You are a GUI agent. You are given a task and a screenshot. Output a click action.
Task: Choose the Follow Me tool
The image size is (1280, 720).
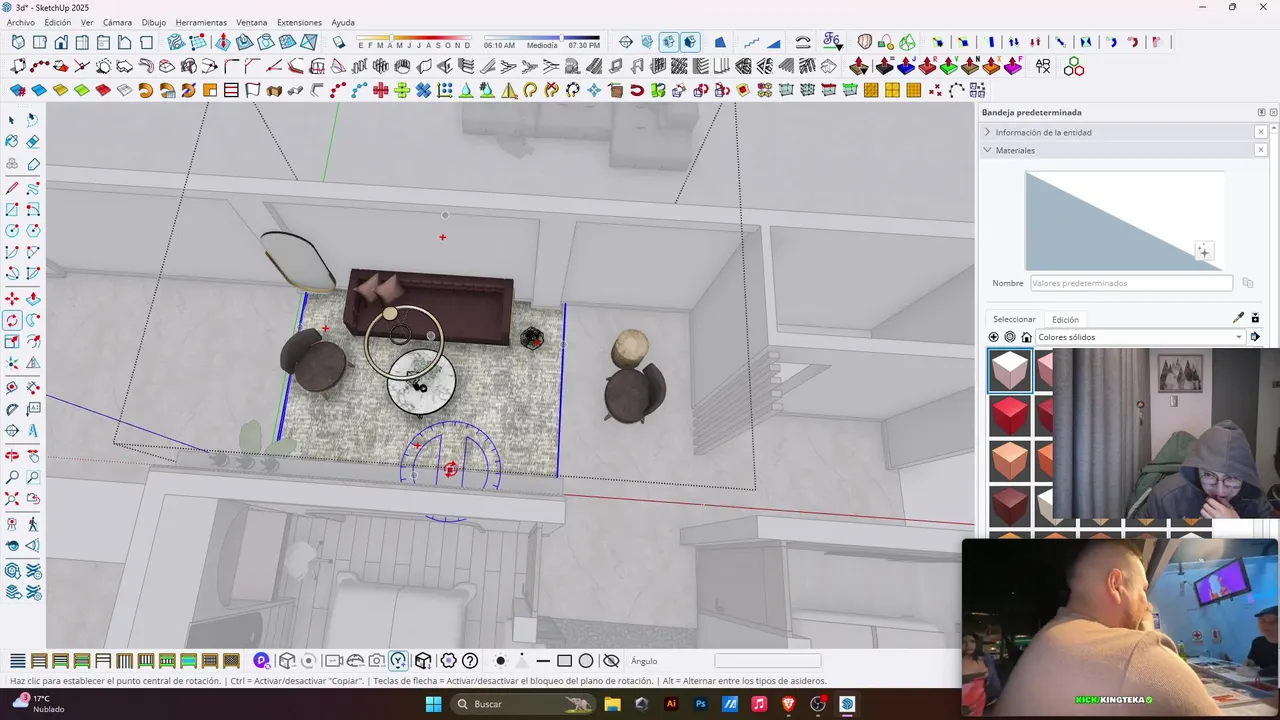(33, 320)
